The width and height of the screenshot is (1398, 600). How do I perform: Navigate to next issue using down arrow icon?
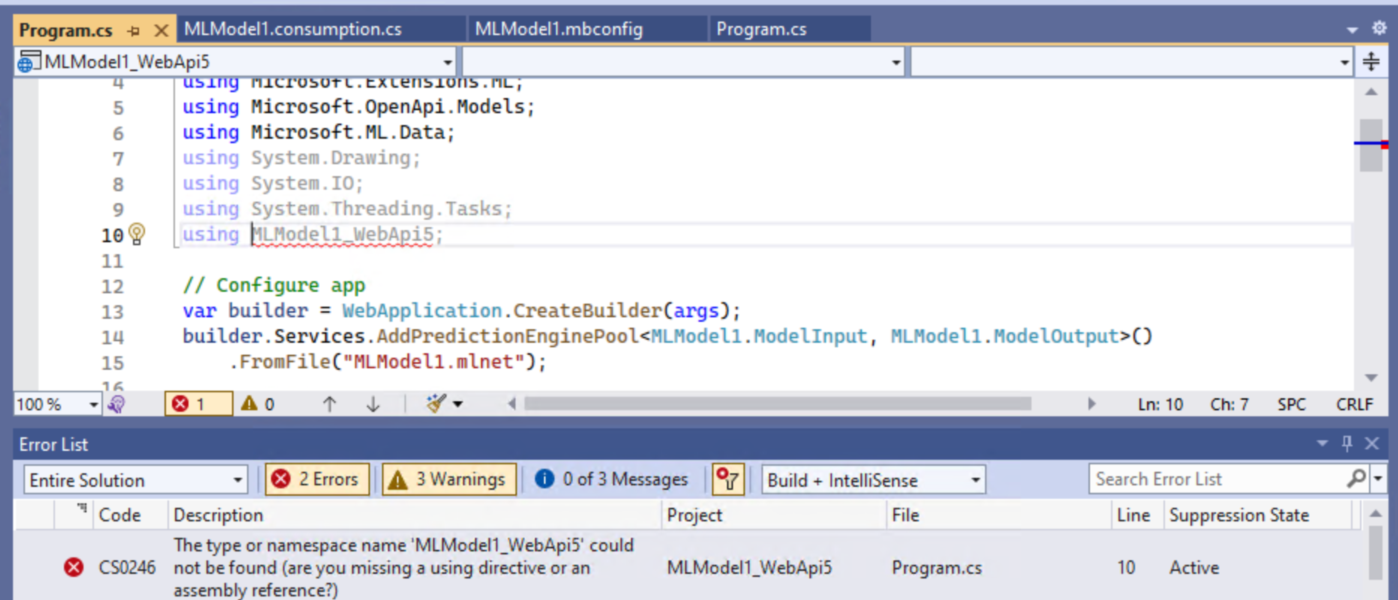pyautogui.click(x=372, y=403)
